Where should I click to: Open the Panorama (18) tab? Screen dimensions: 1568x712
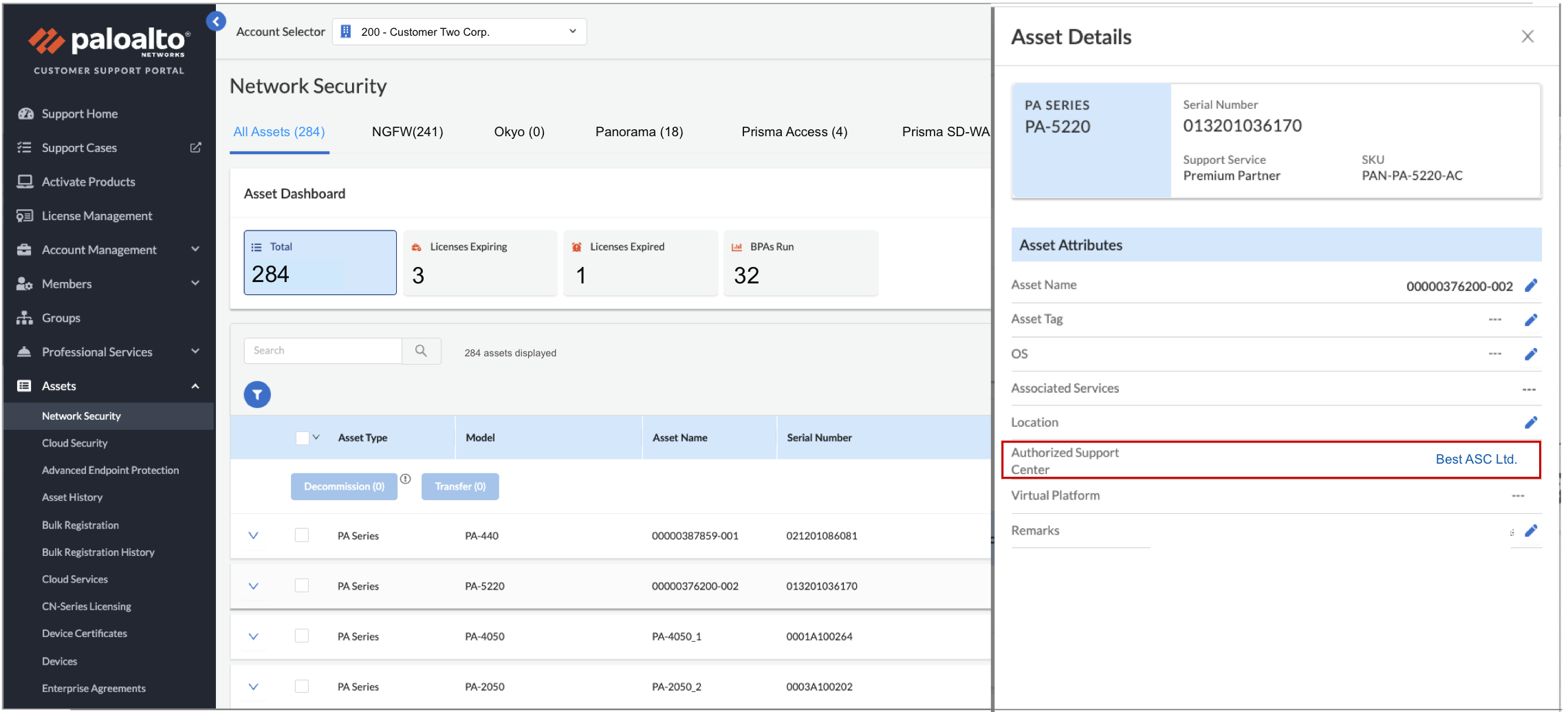coord(639,131)
